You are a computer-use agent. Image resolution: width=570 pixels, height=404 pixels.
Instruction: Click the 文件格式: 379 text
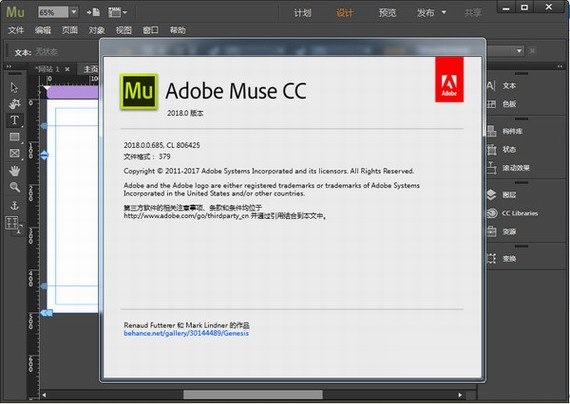pyautogui.click(x=147, y=156)
